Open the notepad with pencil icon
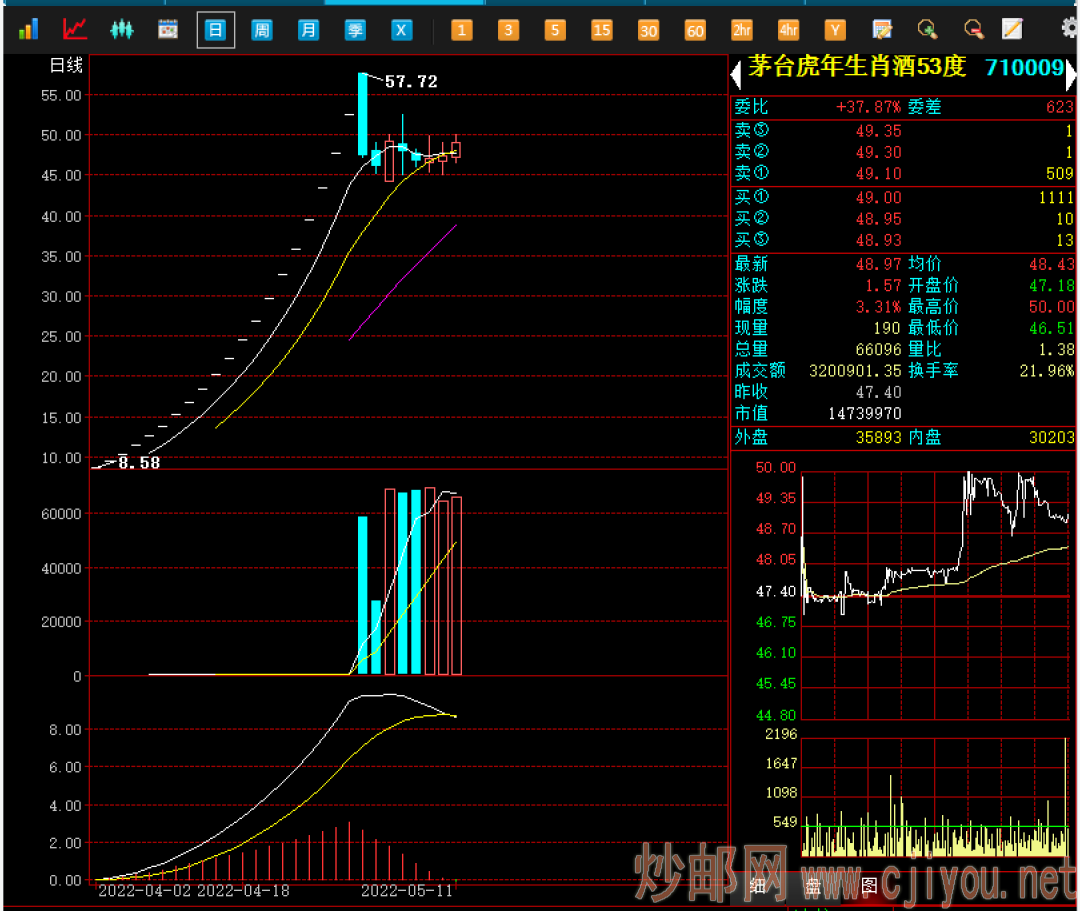The image size is (1080, 911). click(1013, 30)
